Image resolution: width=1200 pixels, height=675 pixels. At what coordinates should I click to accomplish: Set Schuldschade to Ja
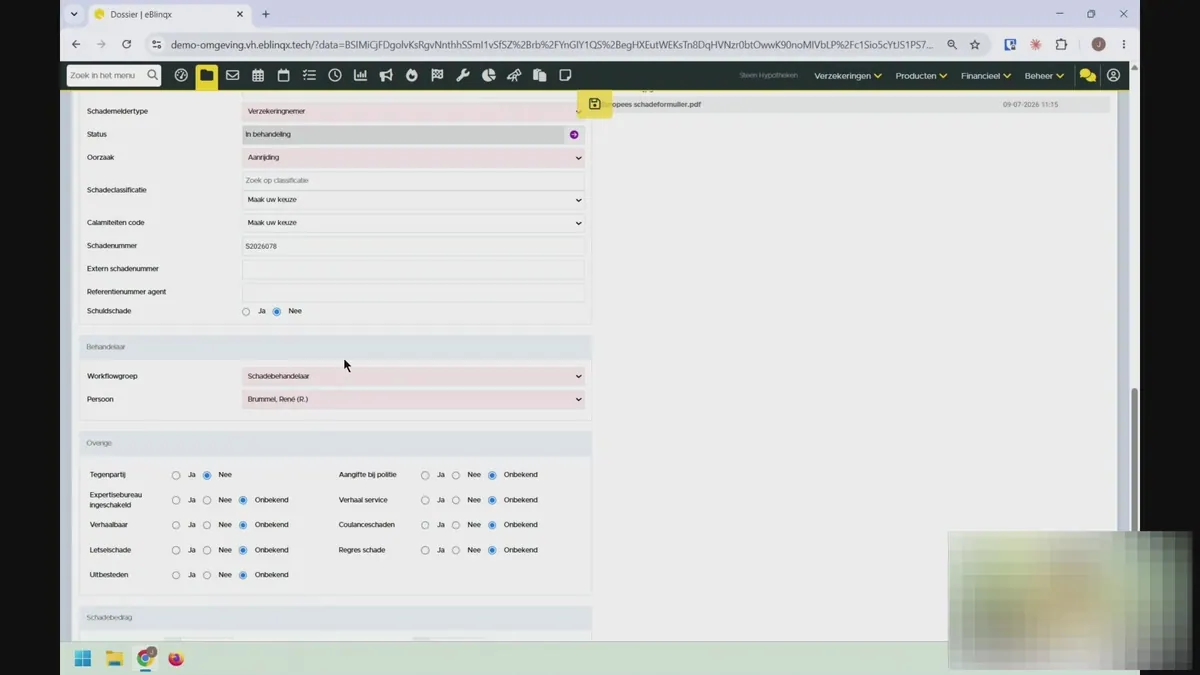(x=246, y=312)
